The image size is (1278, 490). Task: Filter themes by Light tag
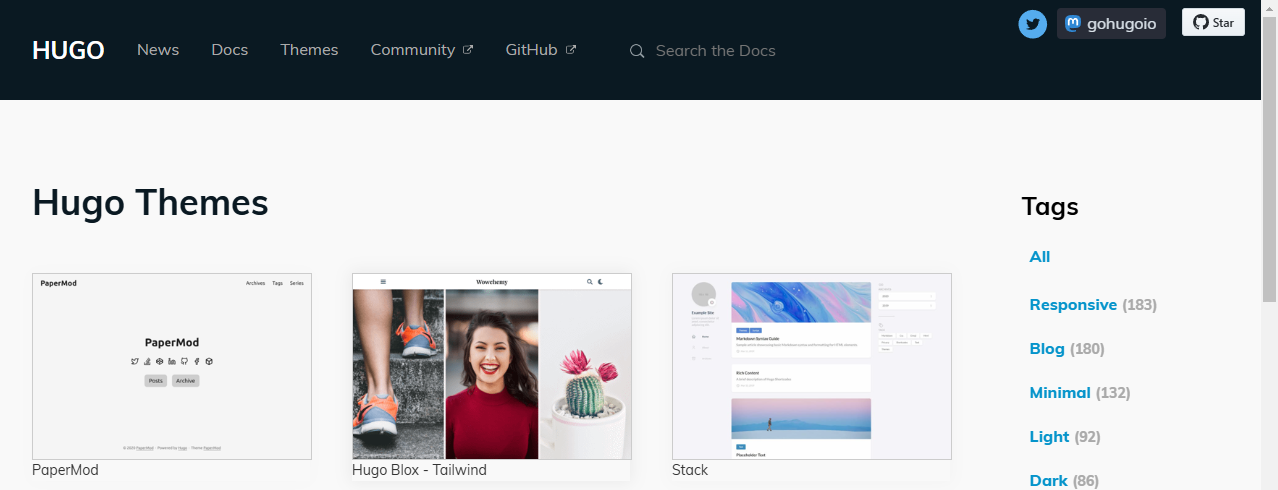coord(1049,437)
